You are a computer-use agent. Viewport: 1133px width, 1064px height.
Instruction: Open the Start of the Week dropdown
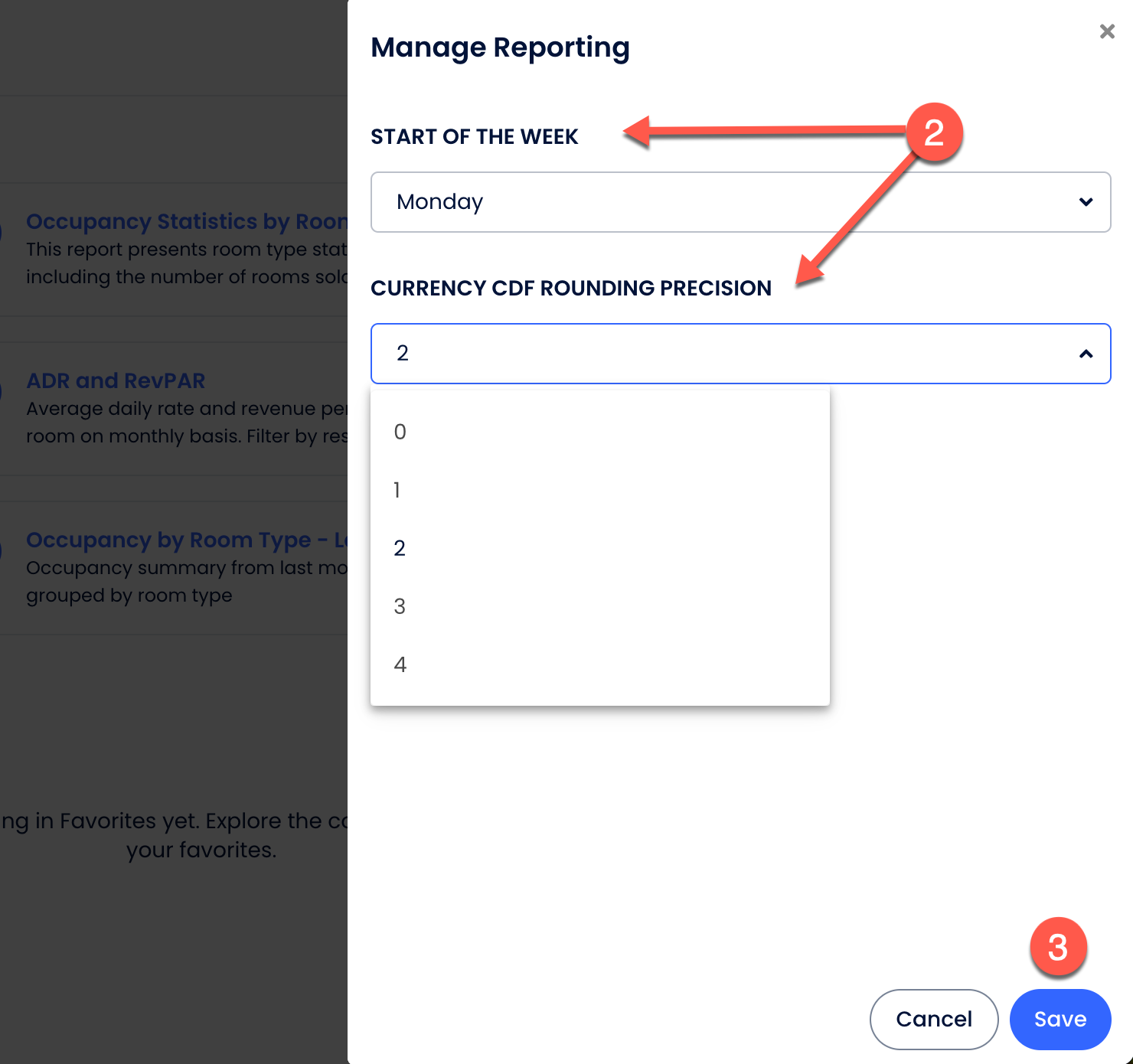click(x=740, y=202)
